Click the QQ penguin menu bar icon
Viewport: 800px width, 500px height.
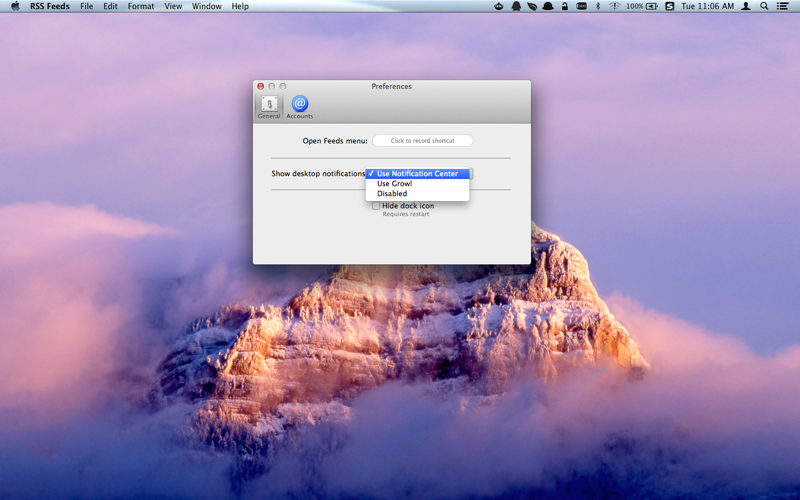516,6
